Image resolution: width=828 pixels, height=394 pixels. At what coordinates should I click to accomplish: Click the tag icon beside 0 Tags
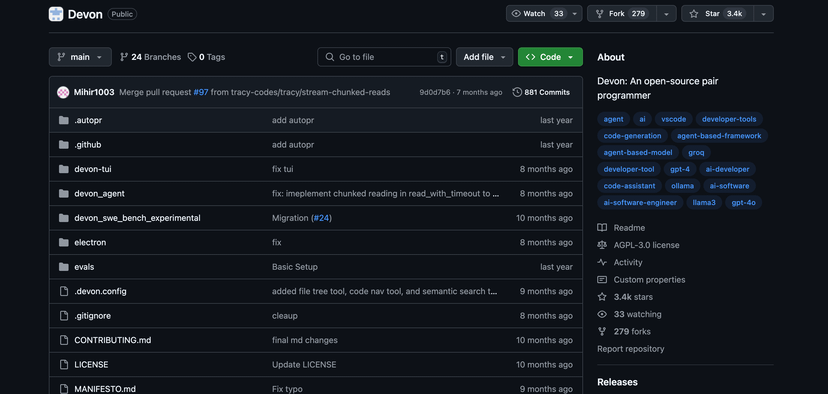(x=192, y=57)
